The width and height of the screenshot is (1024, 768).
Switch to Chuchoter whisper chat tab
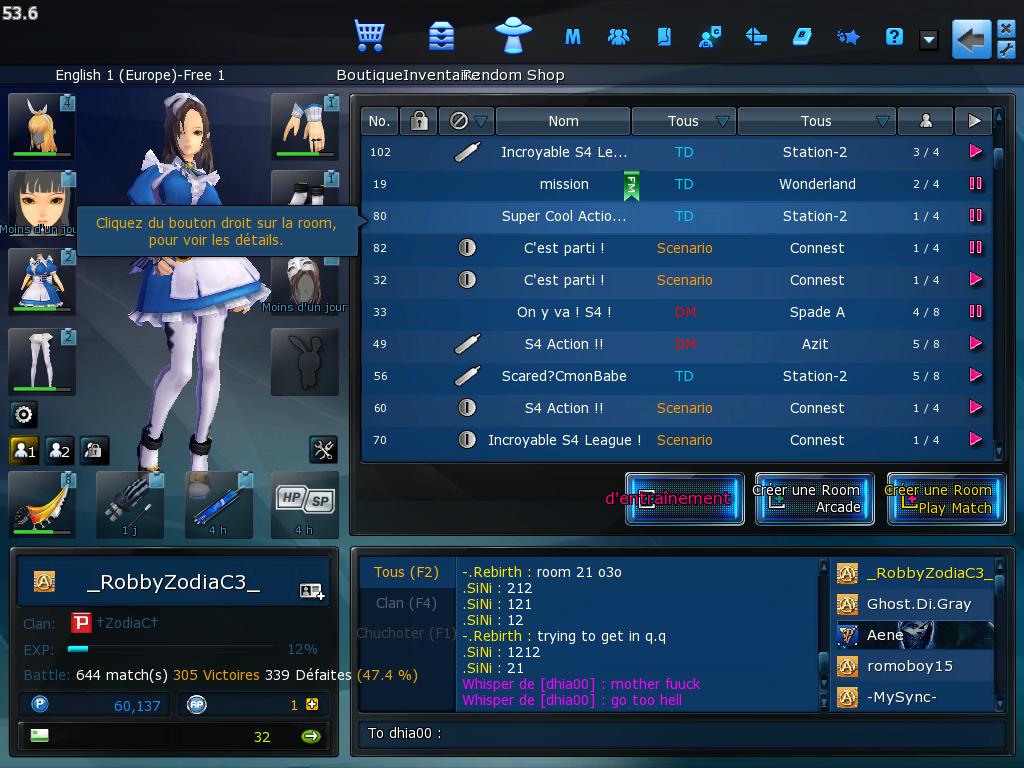tap(406, 633)
